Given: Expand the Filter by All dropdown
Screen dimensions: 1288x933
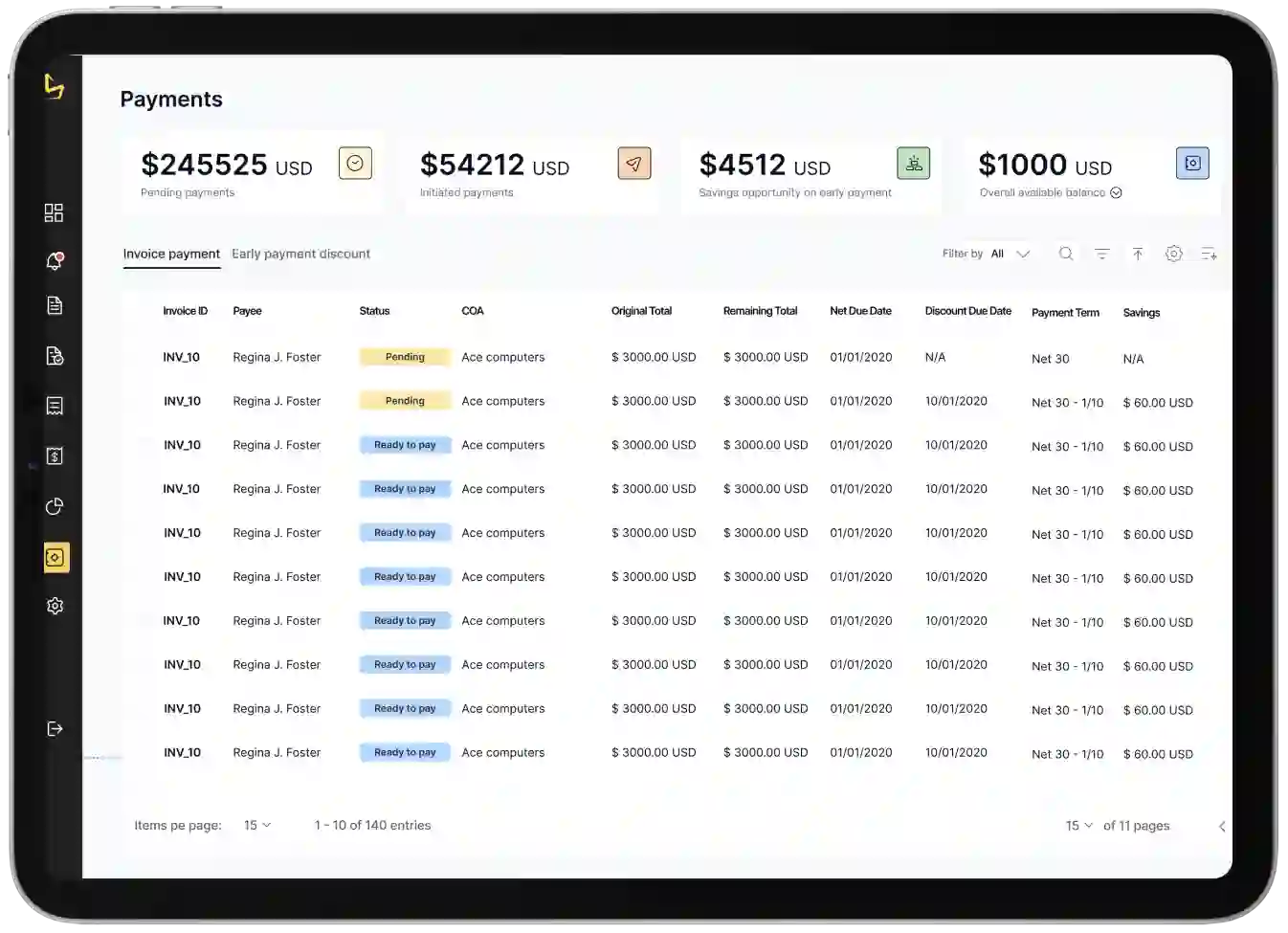Looking at the screenshot, I should (1010, 254).
